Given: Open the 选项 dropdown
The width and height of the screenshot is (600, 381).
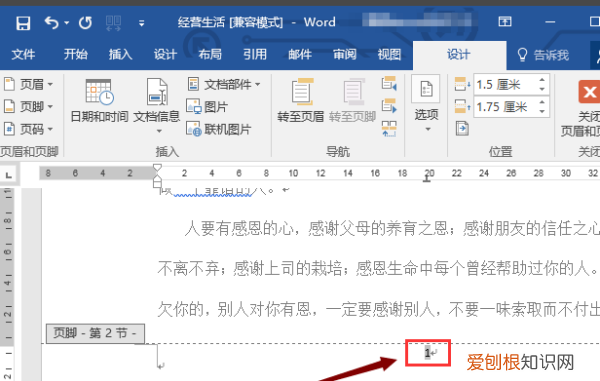Looking at the screenshot, I should 426,103.
